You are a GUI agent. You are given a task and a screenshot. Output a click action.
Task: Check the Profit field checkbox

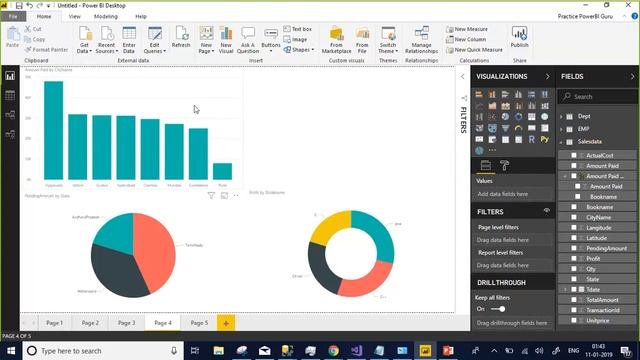pos(574,258)
